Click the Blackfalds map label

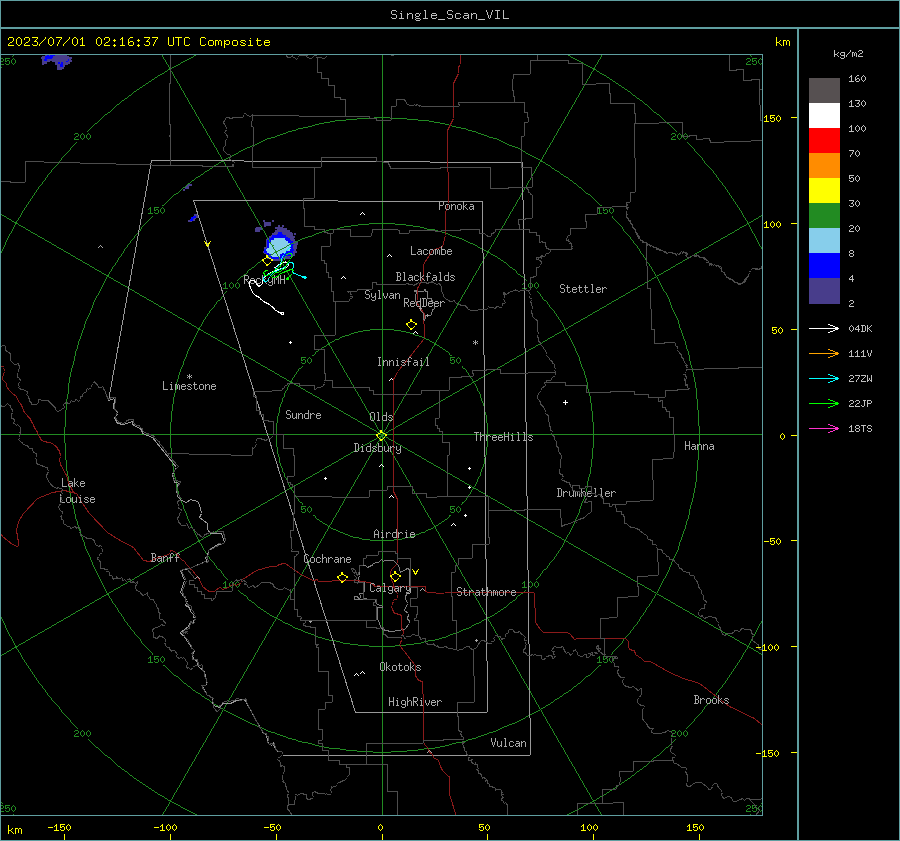(x=425, y=277)
